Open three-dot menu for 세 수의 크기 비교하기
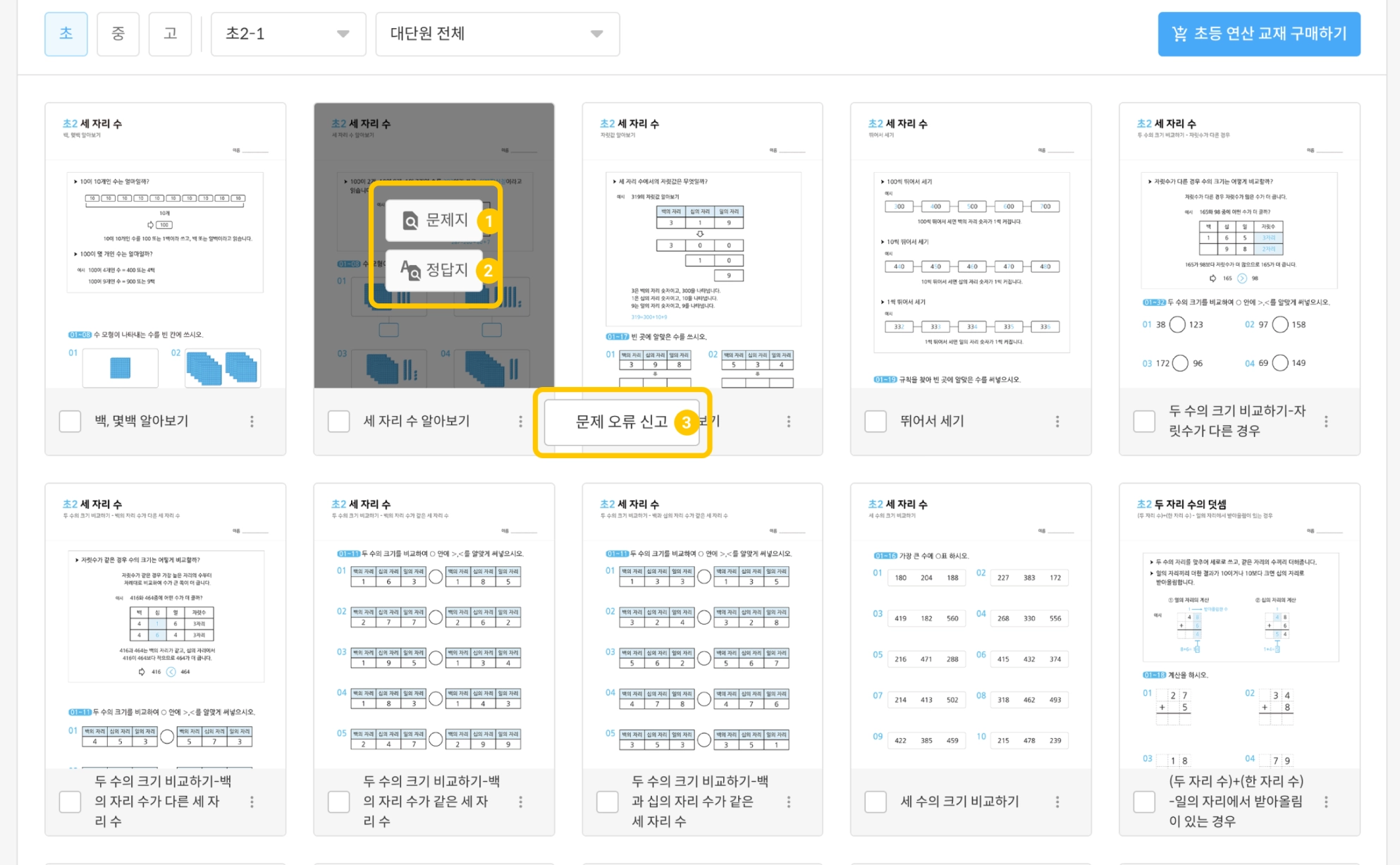This screenshot has height=865, width=1400. (1057, 802)
